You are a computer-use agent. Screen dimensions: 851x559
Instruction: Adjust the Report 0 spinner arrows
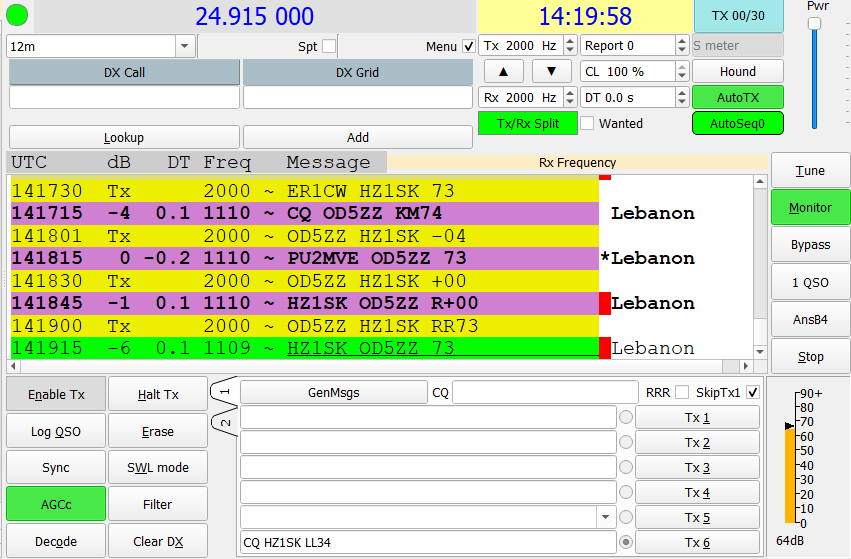pos(682,46)
